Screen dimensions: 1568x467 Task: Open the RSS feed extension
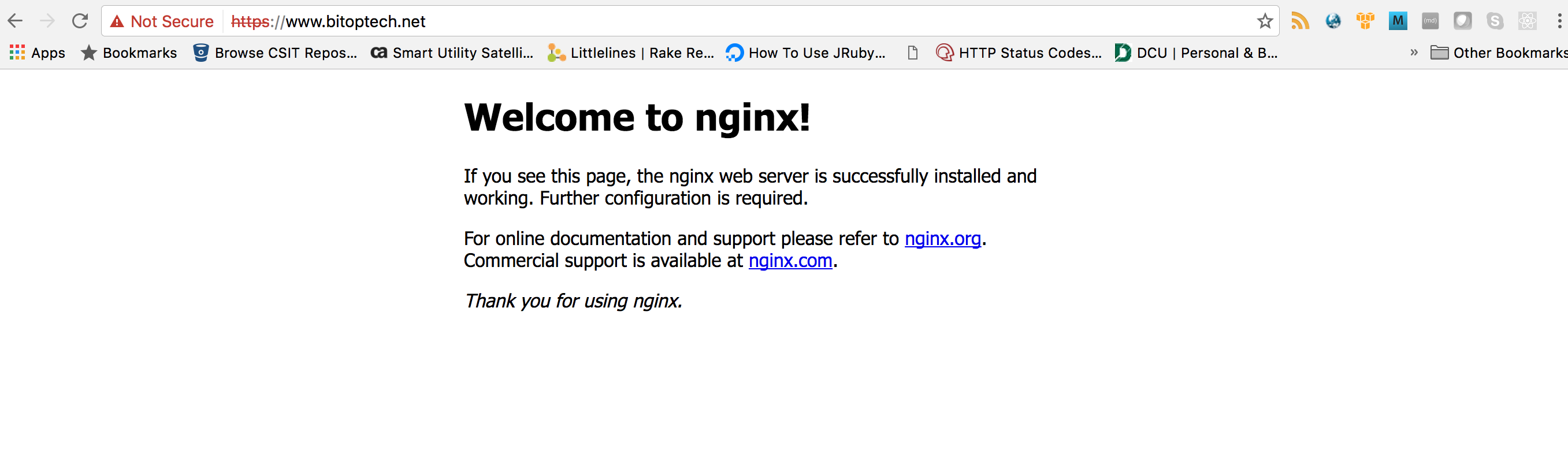[1300, 21]
